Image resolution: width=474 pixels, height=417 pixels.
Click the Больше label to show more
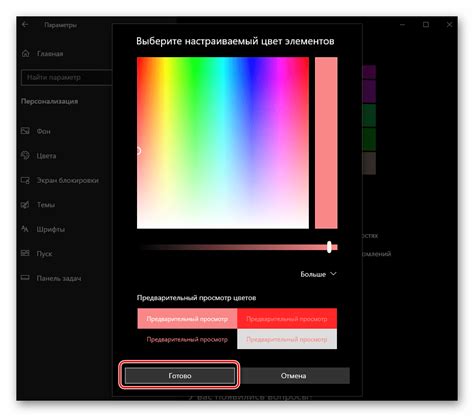313,274
